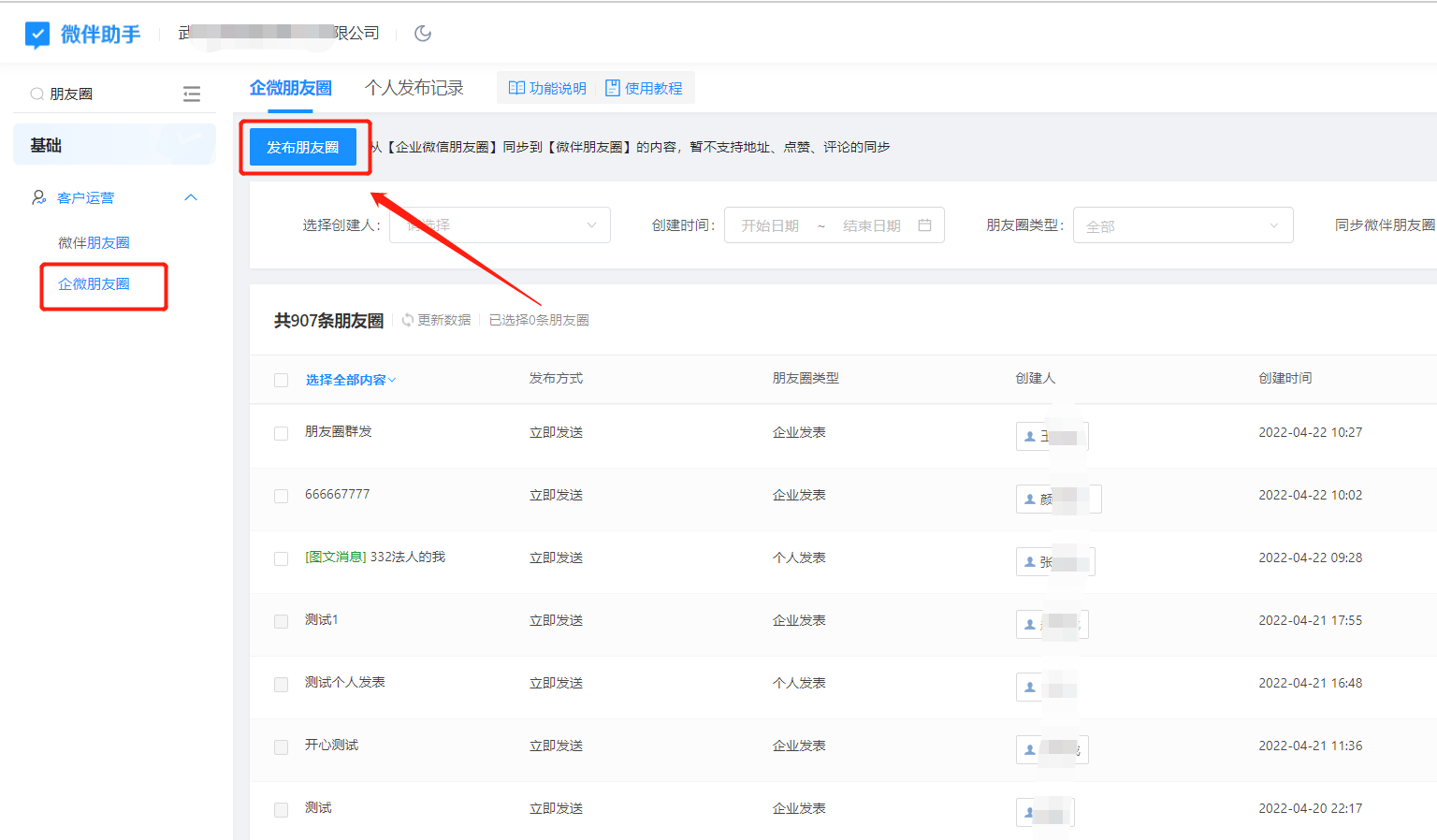Click creator avatar tag in 测试个人发表 row

click(x=1046, y=688)
